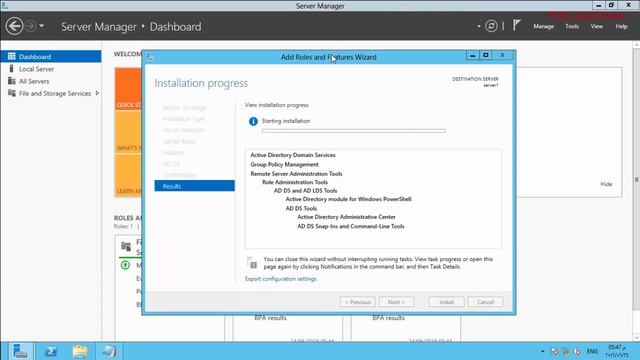Click the Install button in wizard
The height and width of the screenshot is (360, 640).
click(x=447, y=302)
